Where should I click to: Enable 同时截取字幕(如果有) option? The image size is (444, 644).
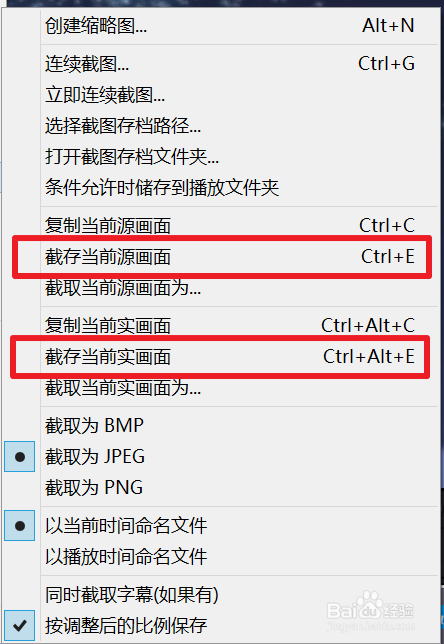(222, 595)
